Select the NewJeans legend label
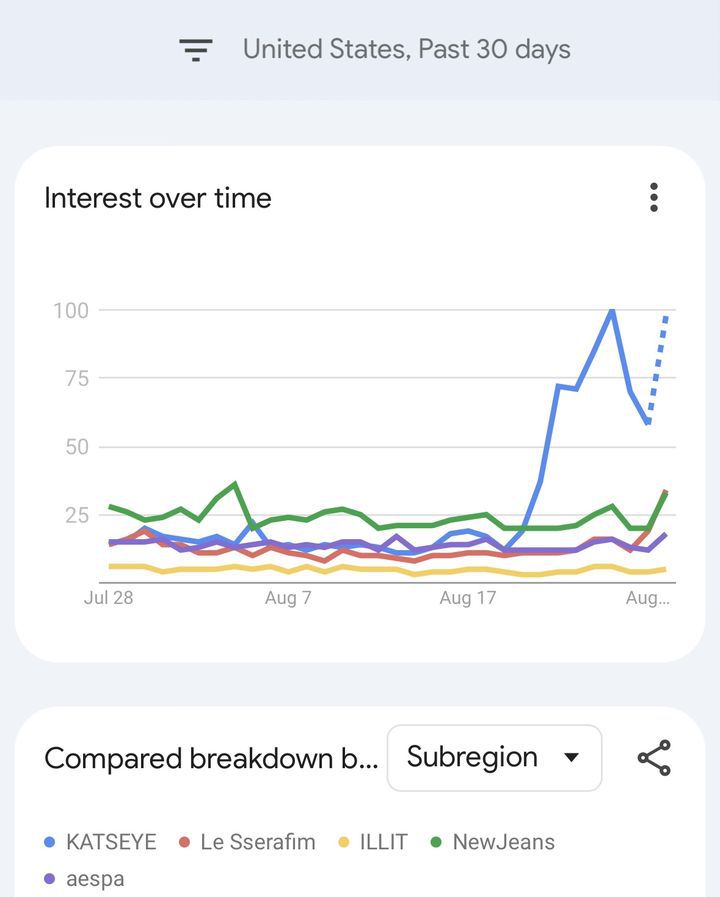Viewport: 720px width, 897px height. (x=503, y=842)
